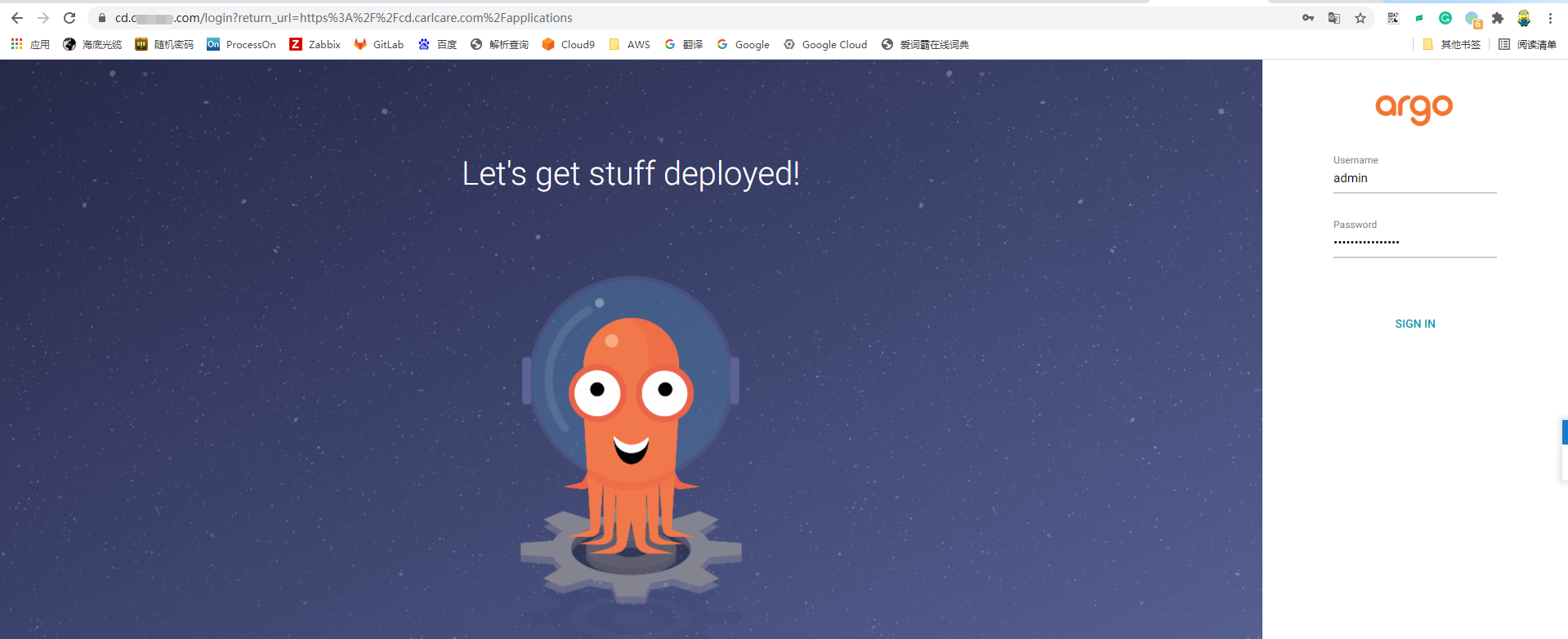Open the Chrome three-dot menu

(1550, 18)
